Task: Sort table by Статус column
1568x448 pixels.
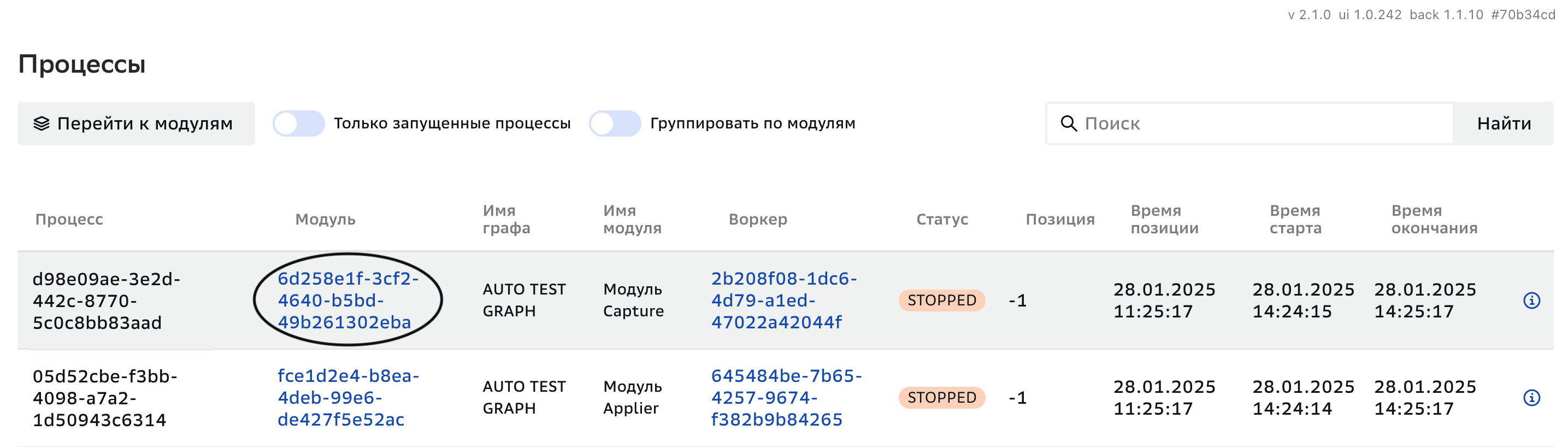Action: [x=942, y=219]
